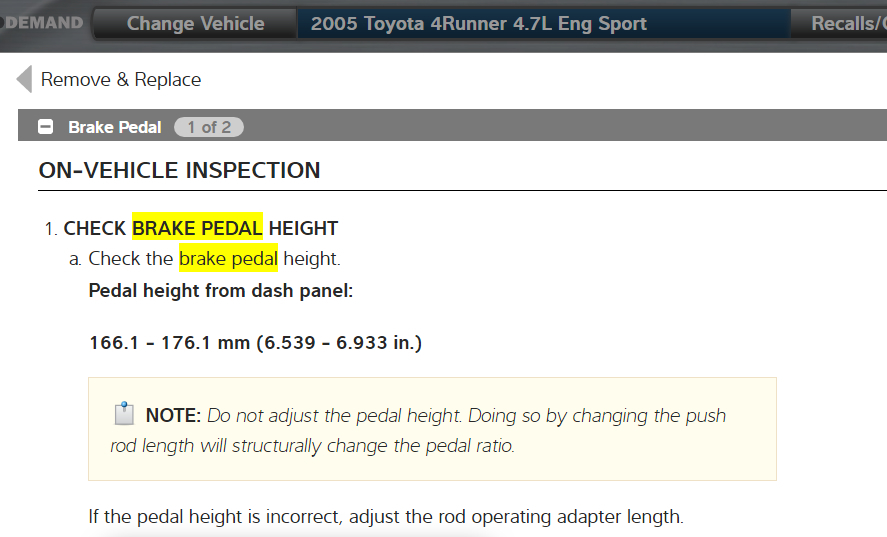Select the 2005 Toyota 4Runner vehicle tab

click(x=478, y=24)
